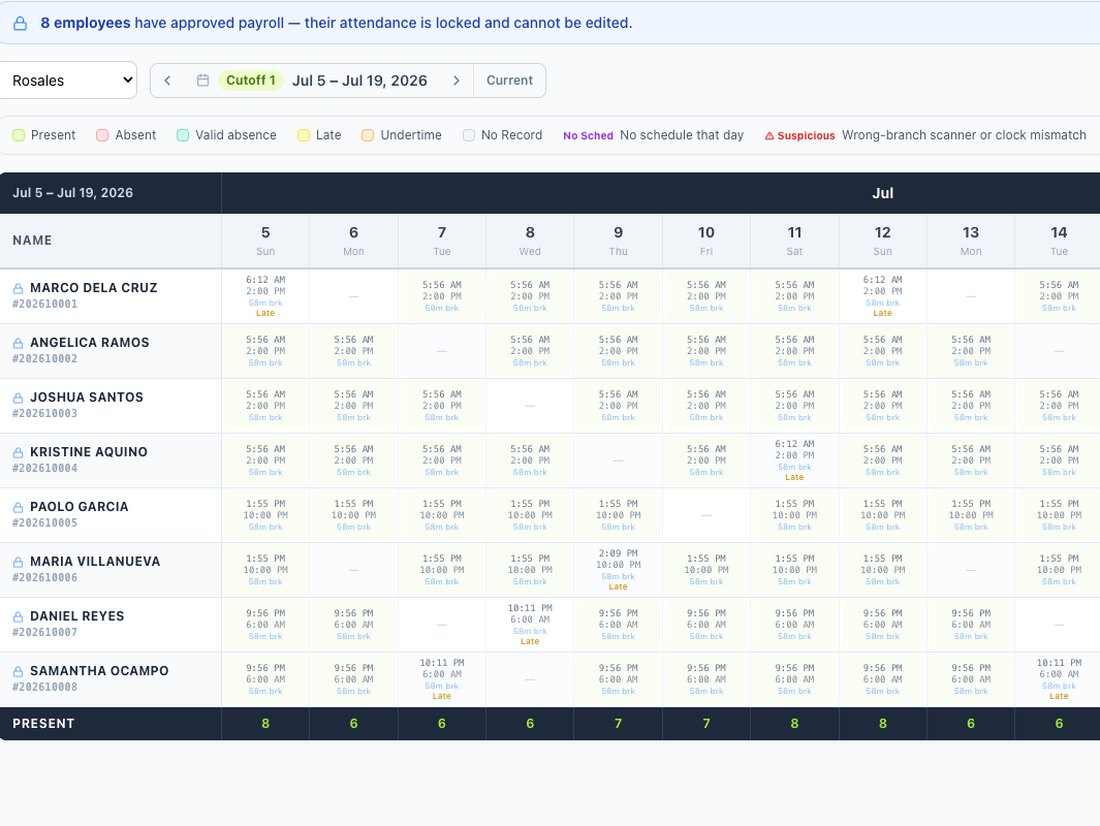Click the PRESENT total 8 for Jul 5

[x=265, y=724]
